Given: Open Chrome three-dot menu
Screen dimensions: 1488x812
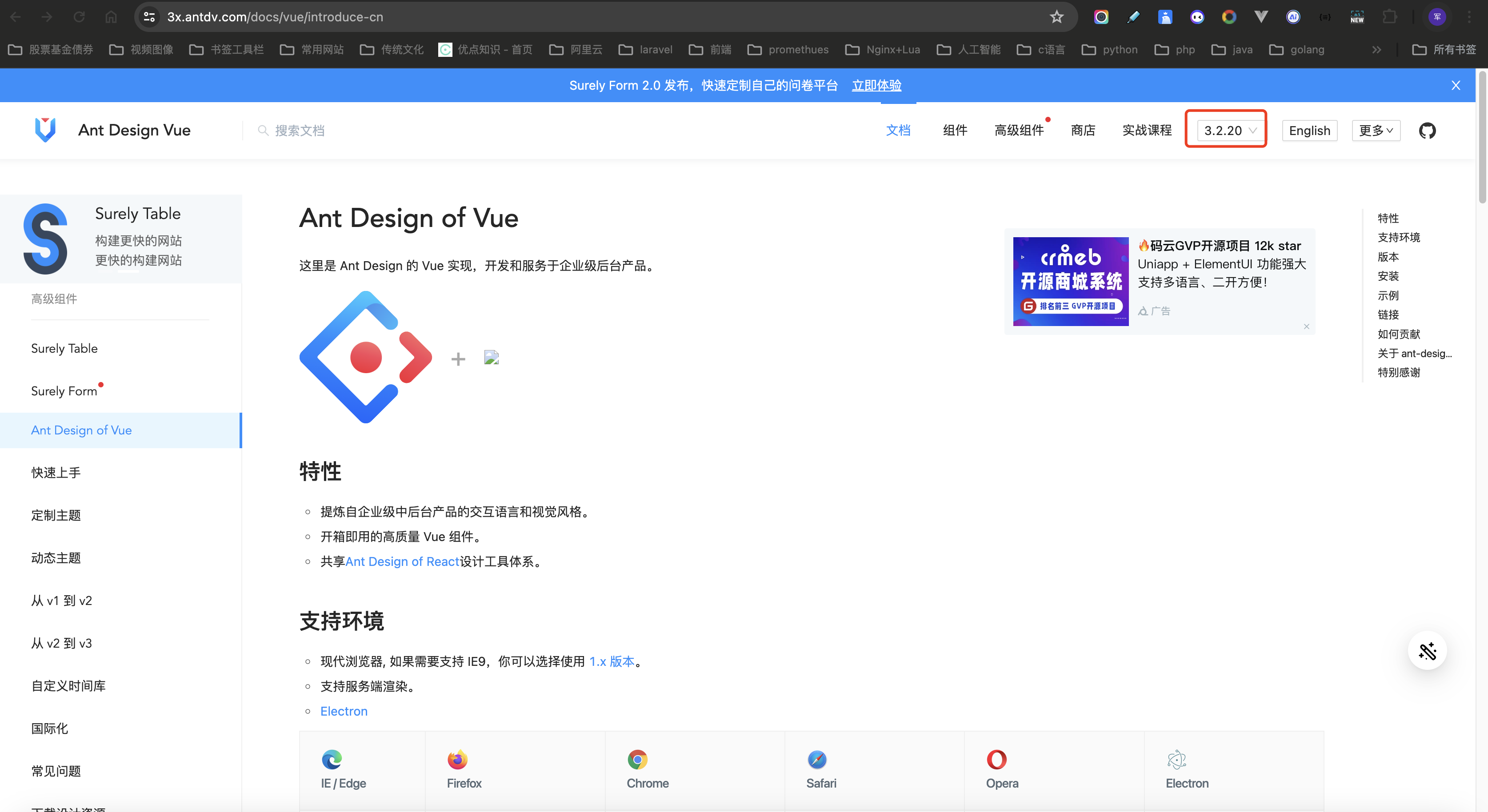Looking at the screenshot, I should [1469, 17].
